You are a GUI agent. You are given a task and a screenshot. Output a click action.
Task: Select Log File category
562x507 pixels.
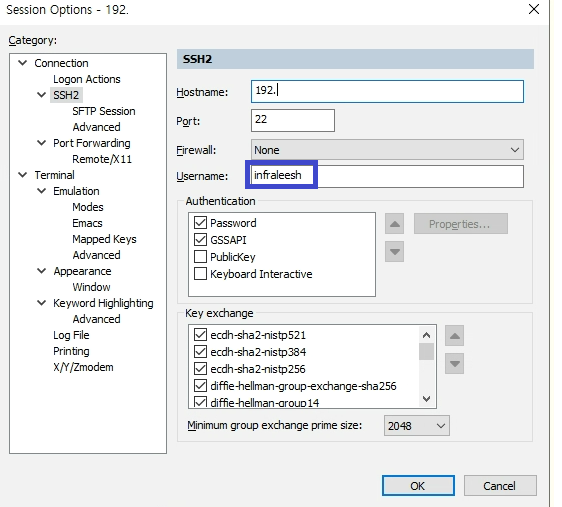(71, 335)
